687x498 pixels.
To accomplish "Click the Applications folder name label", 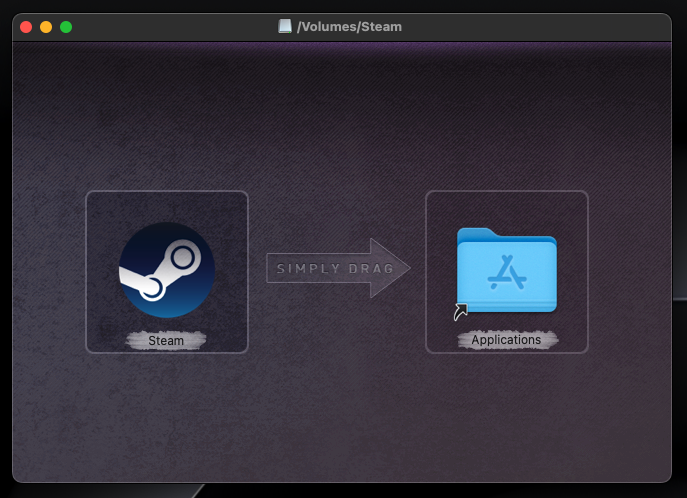I will 506,340.
